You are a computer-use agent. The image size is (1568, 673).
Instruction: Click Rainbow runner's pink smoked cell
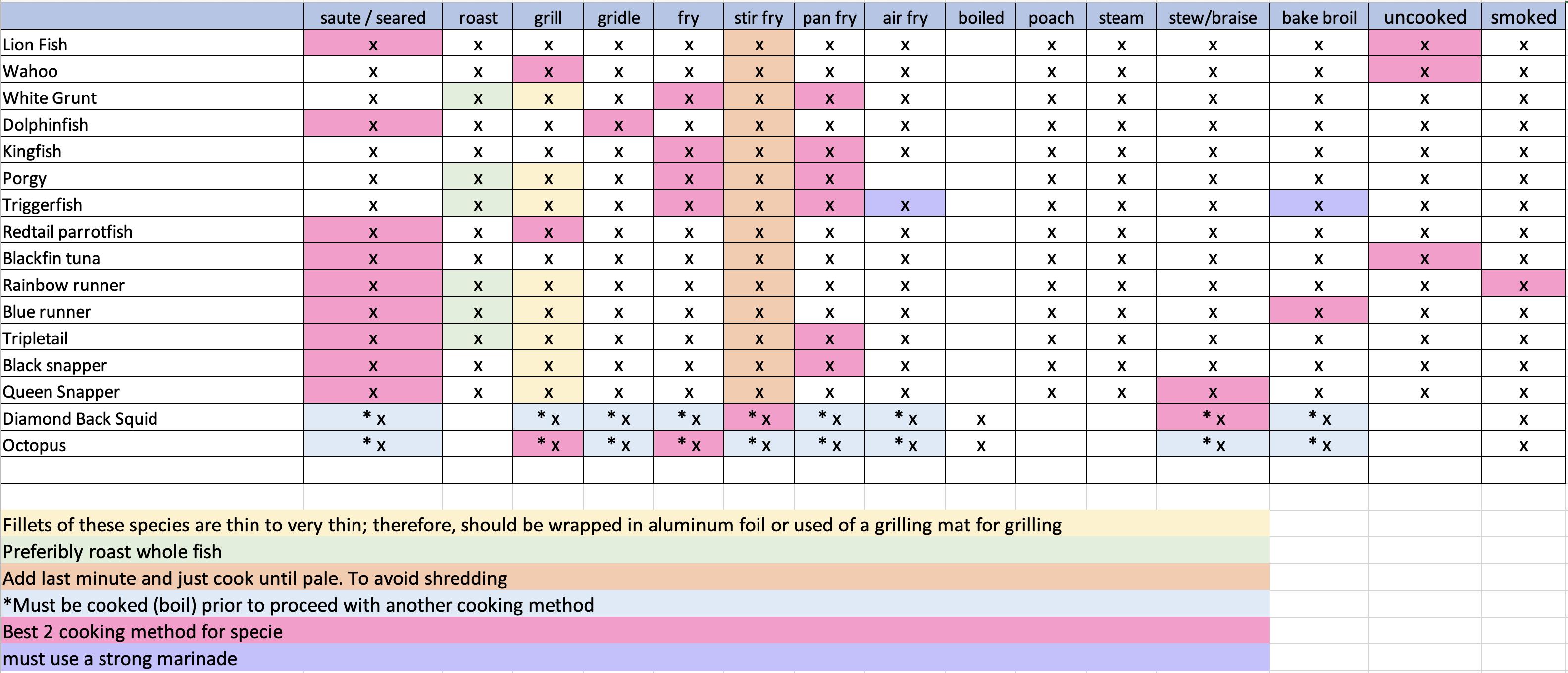coord(1523,285)
